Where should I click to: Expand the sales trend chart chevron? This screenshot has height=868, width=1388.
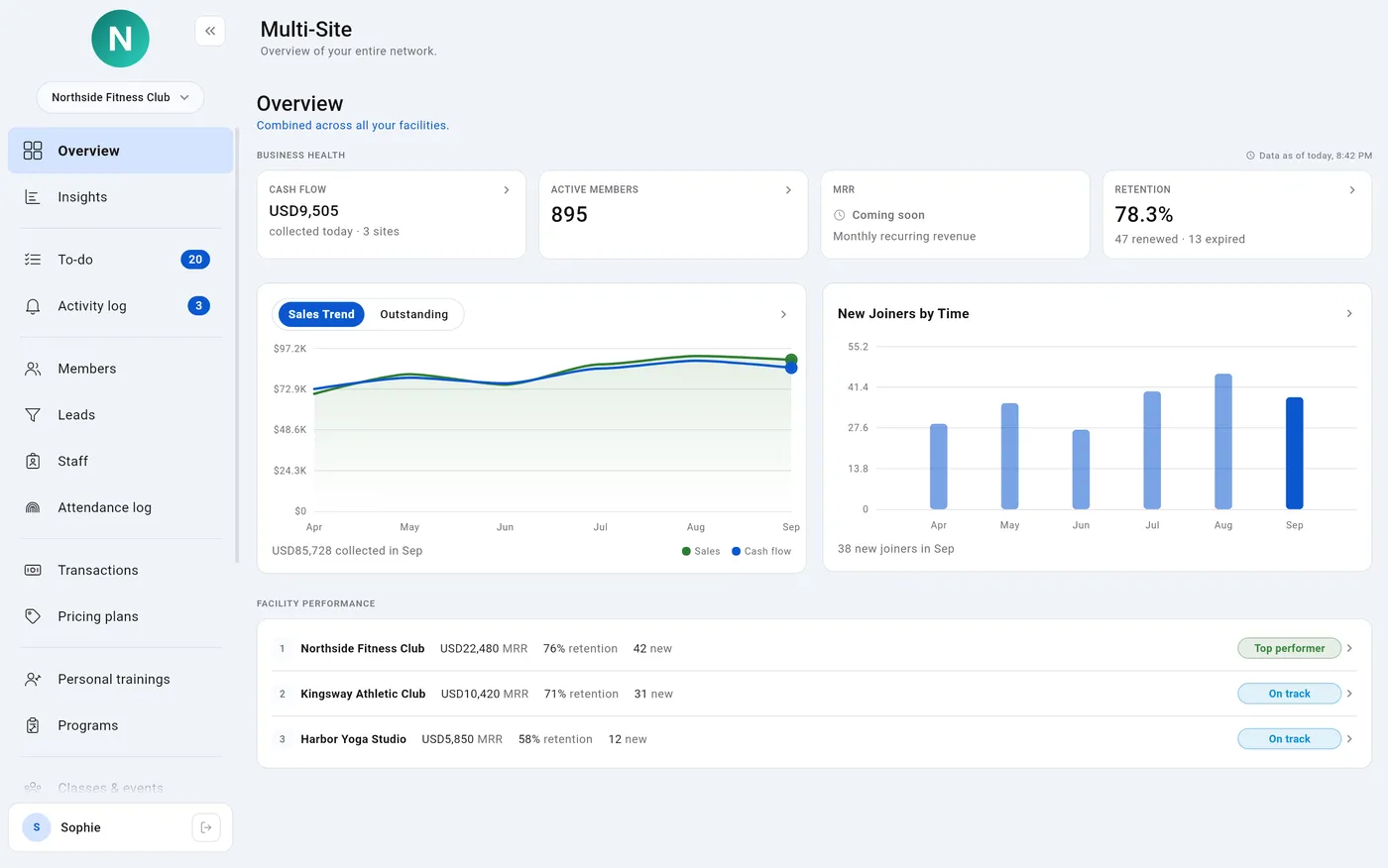783,314
